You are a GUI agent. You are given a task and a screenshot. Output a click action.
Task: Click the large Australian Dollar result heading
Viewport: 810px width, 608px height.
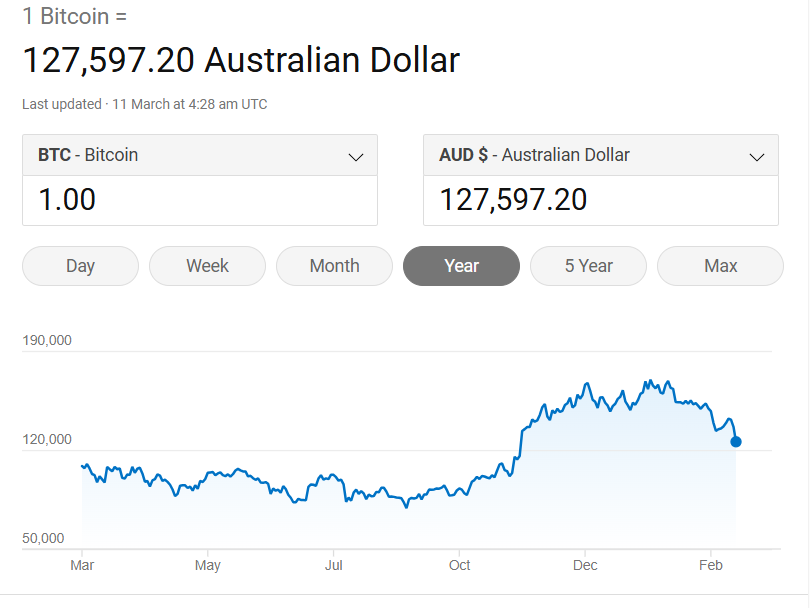point(241,60)
